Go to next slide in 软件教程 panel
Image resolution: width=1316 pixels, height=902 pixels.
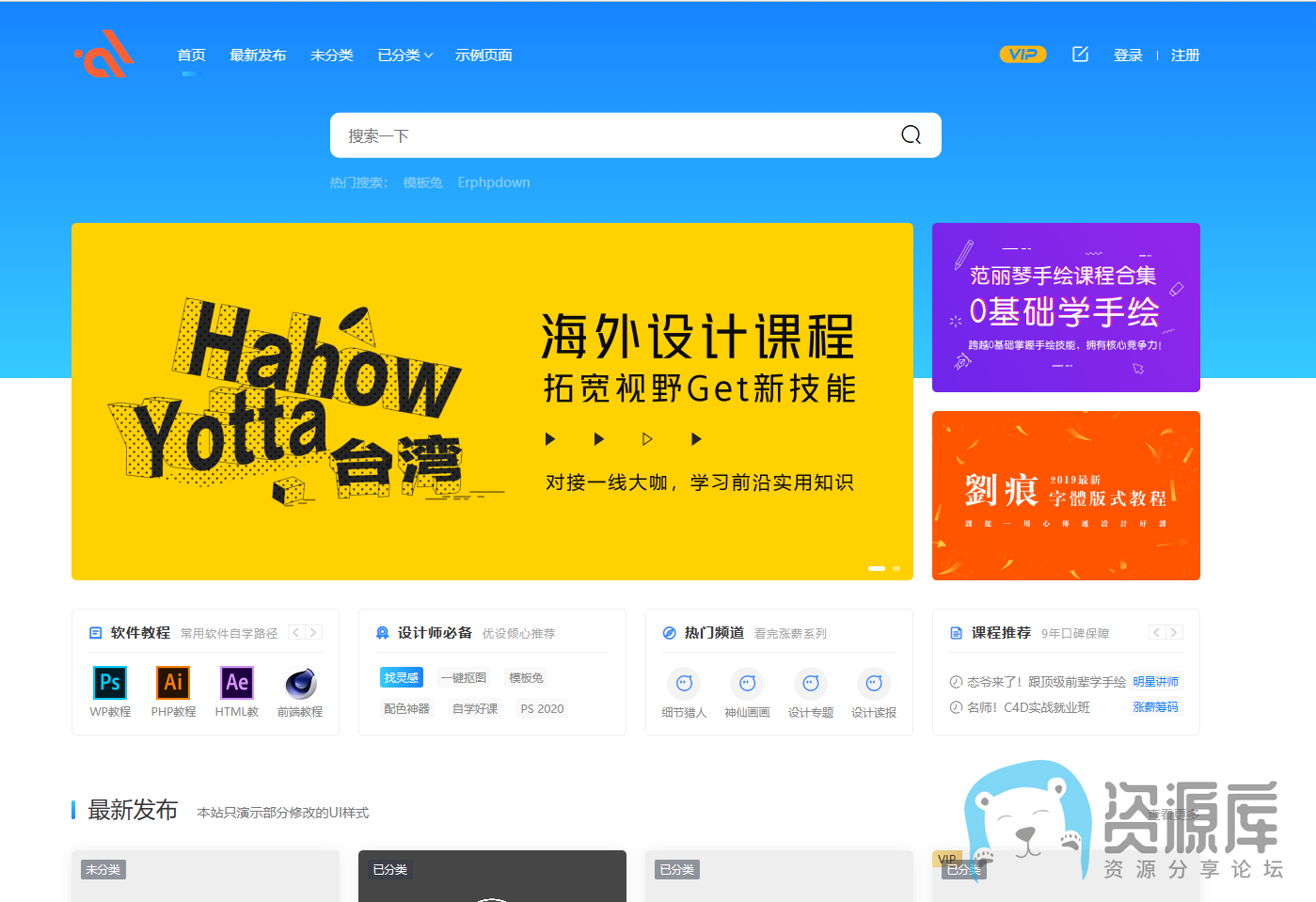[x=314, y=633]
